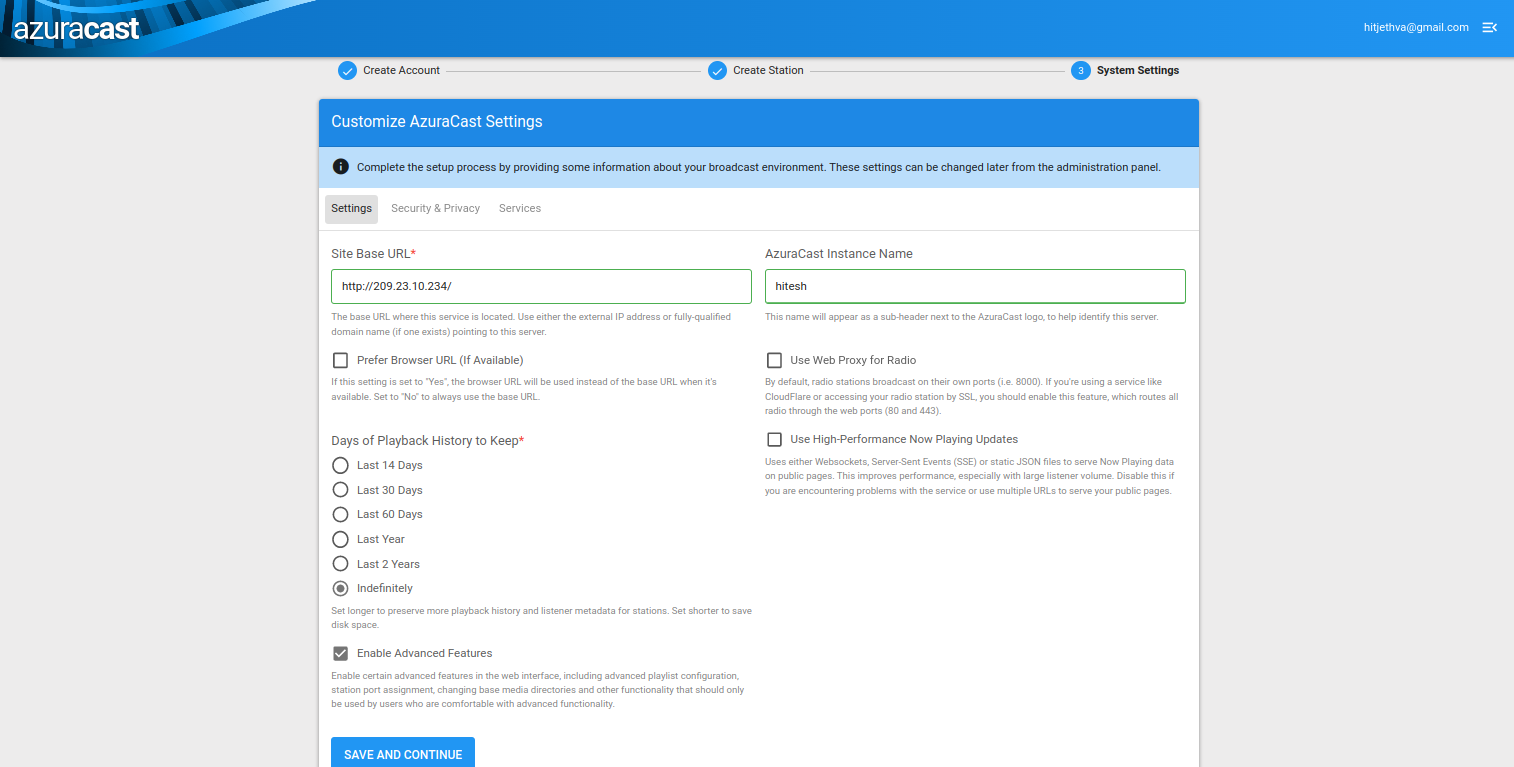This screenshot has width=1514, height=767.
Task: Select Last 14 Days option
Action: (340, 465)
